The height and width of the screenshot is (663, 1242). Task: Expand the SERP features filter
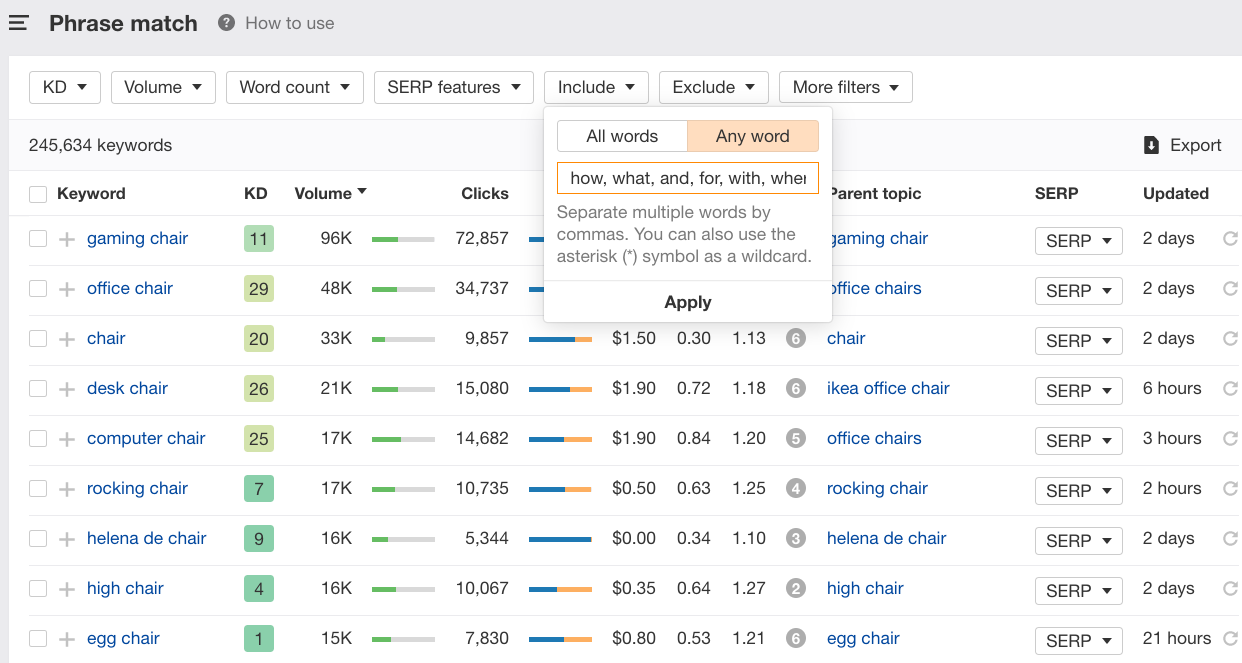click(453, 87)
